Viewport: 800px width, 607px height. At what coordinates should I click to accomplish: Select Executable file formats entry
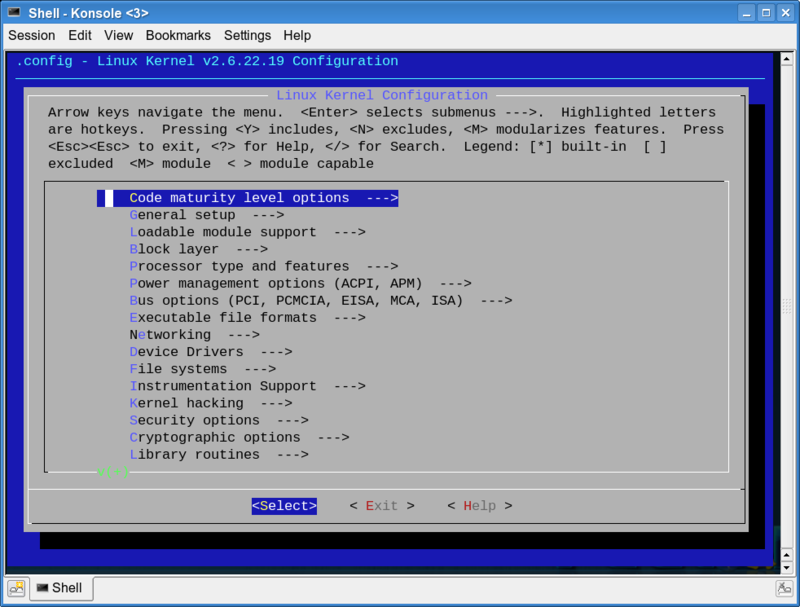click(247, 317)
